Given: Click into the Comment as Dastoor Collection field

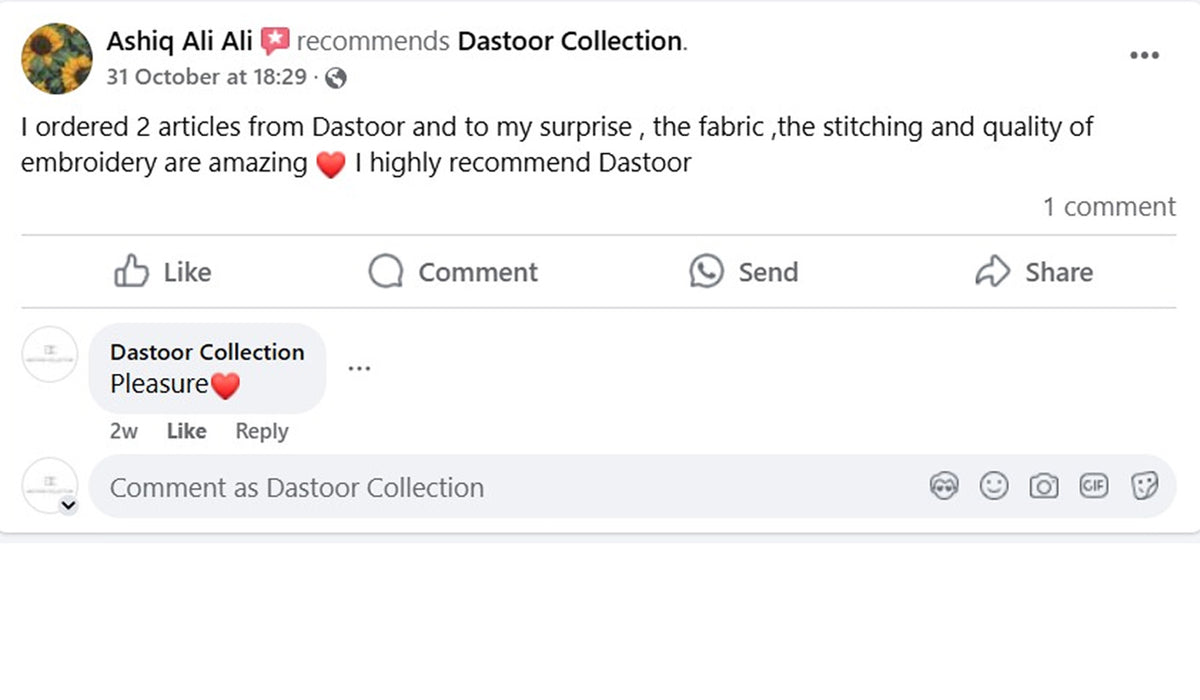Looking at the screenshot, I should tap(500, 488).
